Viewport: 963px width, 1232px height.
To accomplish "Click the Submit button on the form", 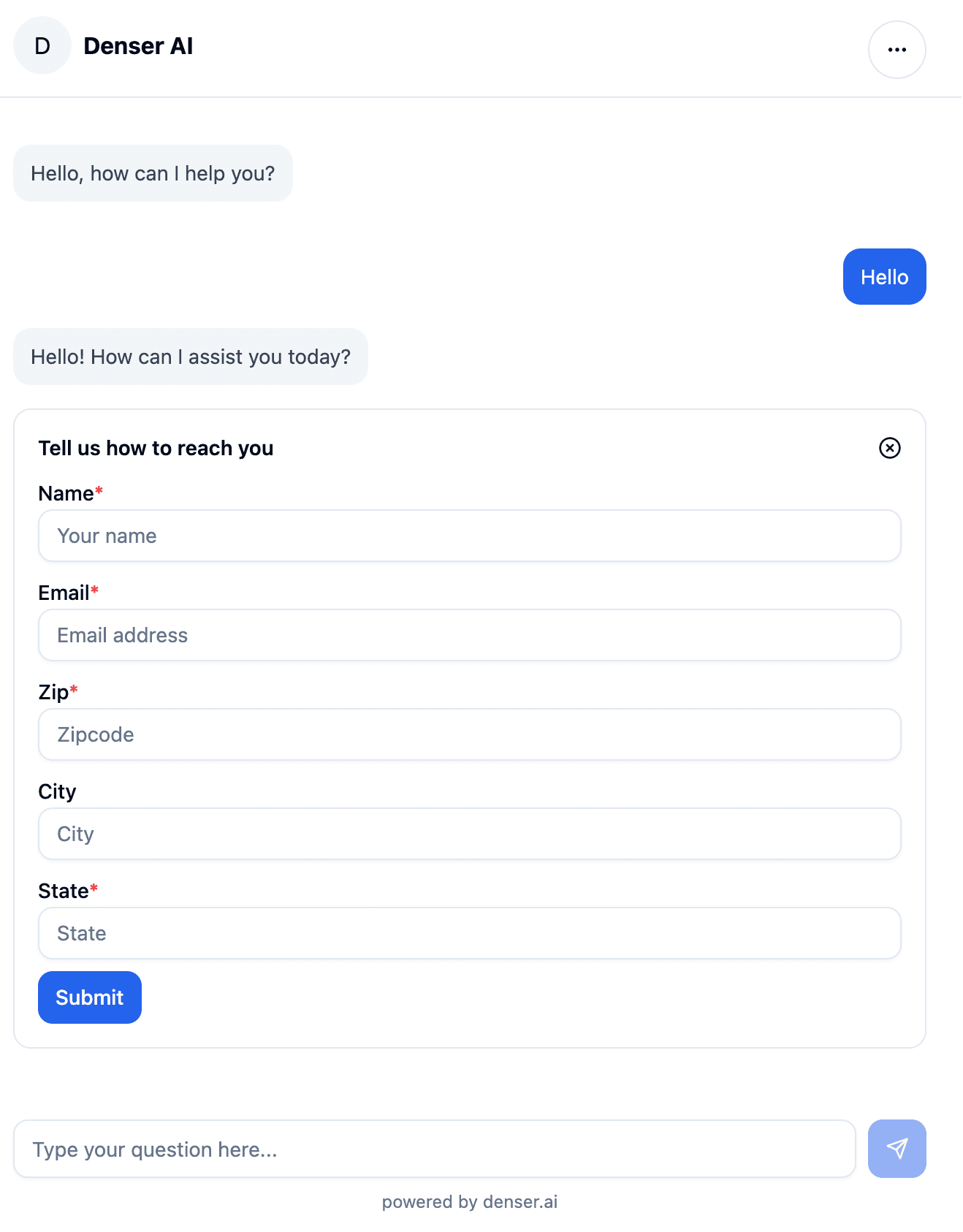I will 89,997.
